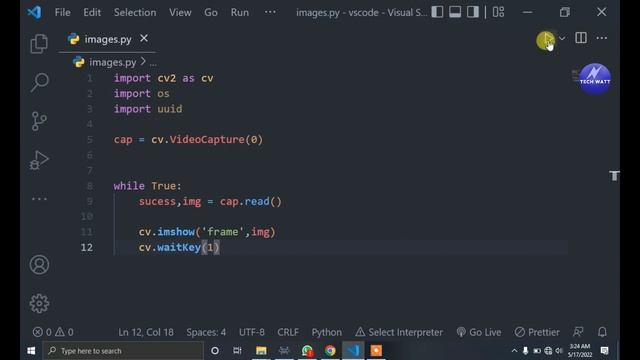The image size is (640, 360).
Task: Click the taskbar clock and date
Action: pyautogui.click(x=580, y=351)
